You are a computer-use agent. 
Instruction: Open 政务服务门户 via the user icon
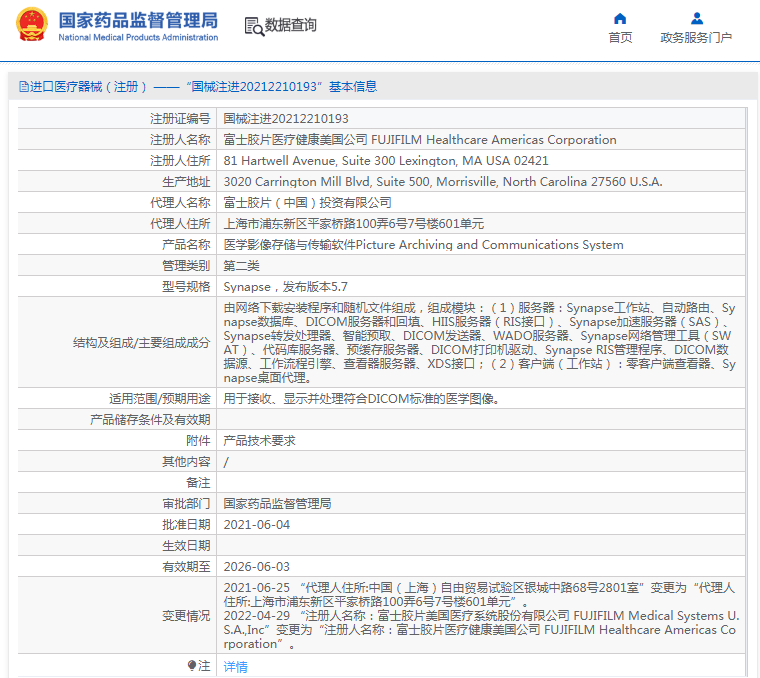click(x=697, y=18)
